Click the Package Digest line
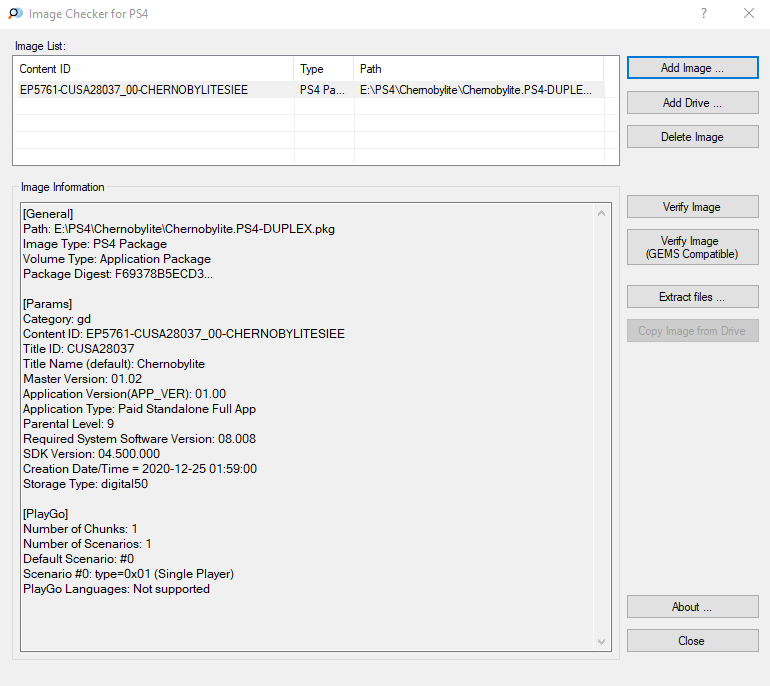 pos(118,274)
